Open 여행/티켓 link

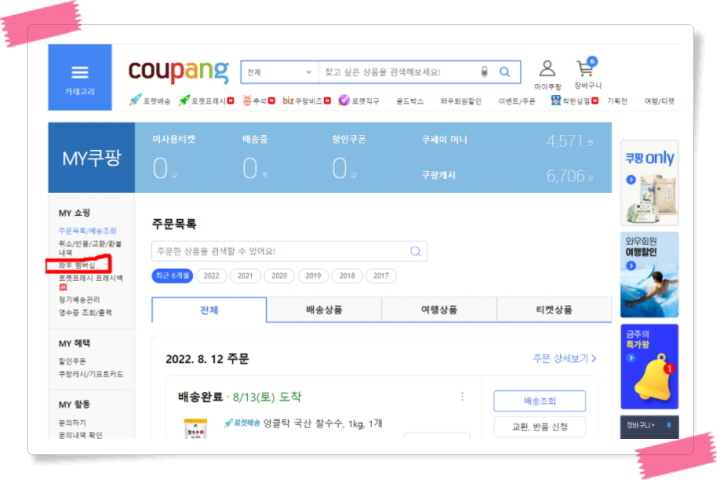tap(659, 101)
